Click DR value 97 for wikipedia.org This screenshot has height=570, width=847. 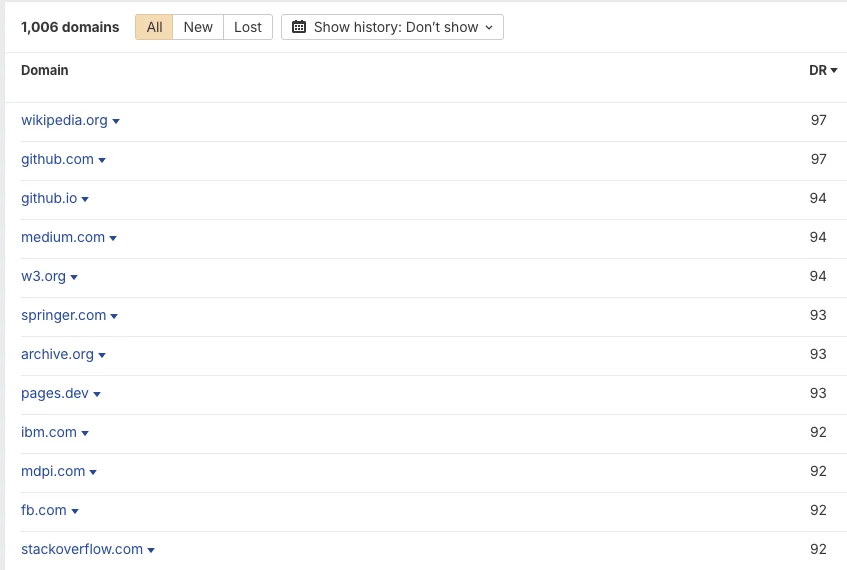[818, 120]
